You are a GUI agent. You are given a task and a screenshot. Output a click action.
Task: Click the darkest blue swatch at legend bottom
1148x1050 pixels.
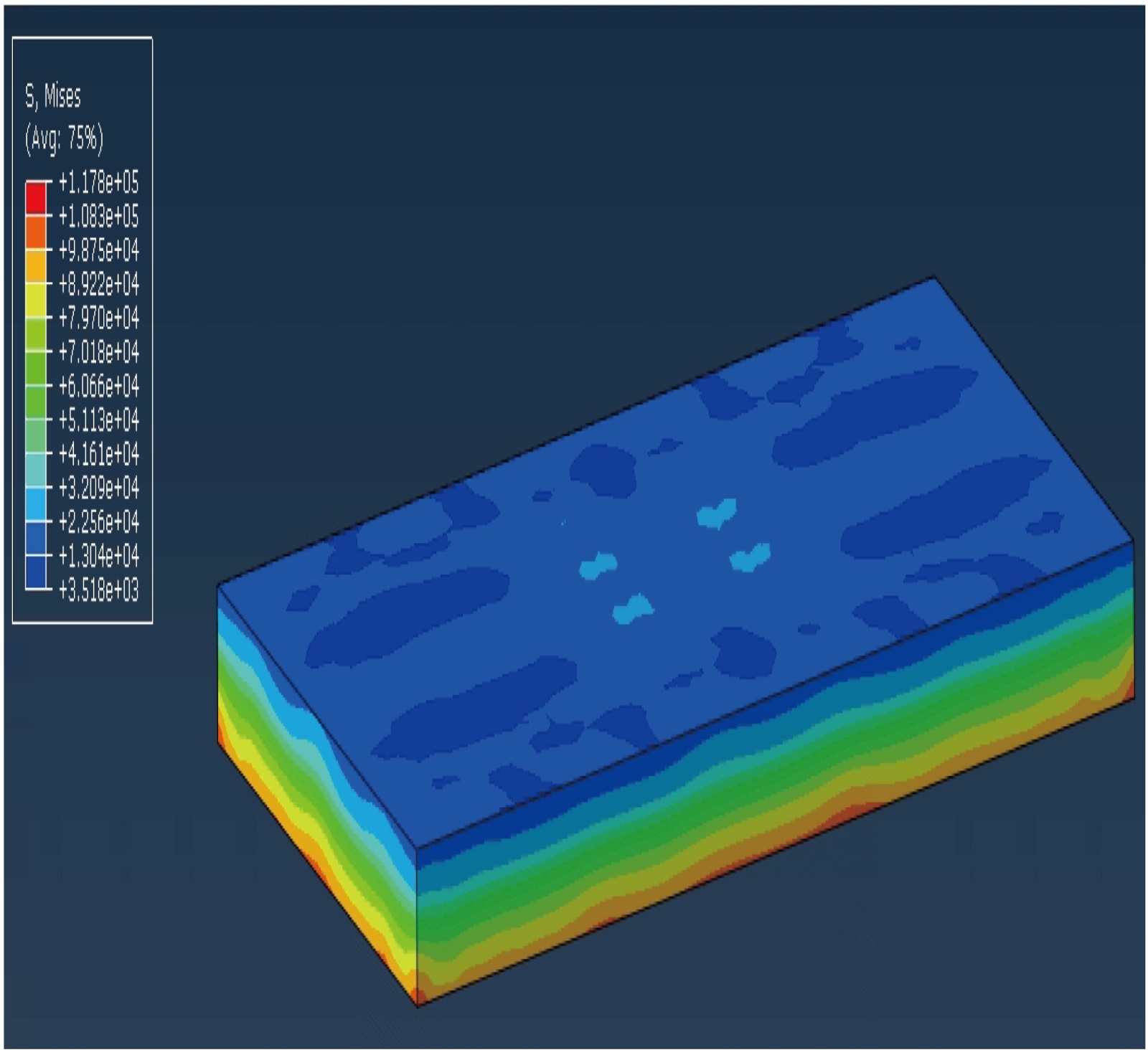pos(36,572)
